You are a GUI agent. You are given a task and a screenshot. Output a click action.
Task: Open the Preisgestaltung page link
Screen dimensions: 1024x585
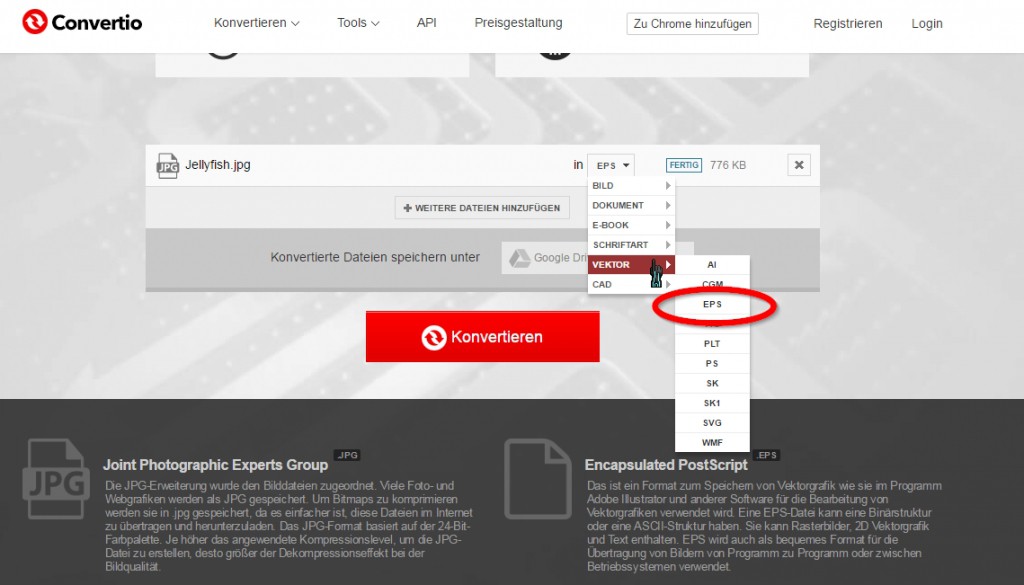pyautogui.click(x=518, y=23)
